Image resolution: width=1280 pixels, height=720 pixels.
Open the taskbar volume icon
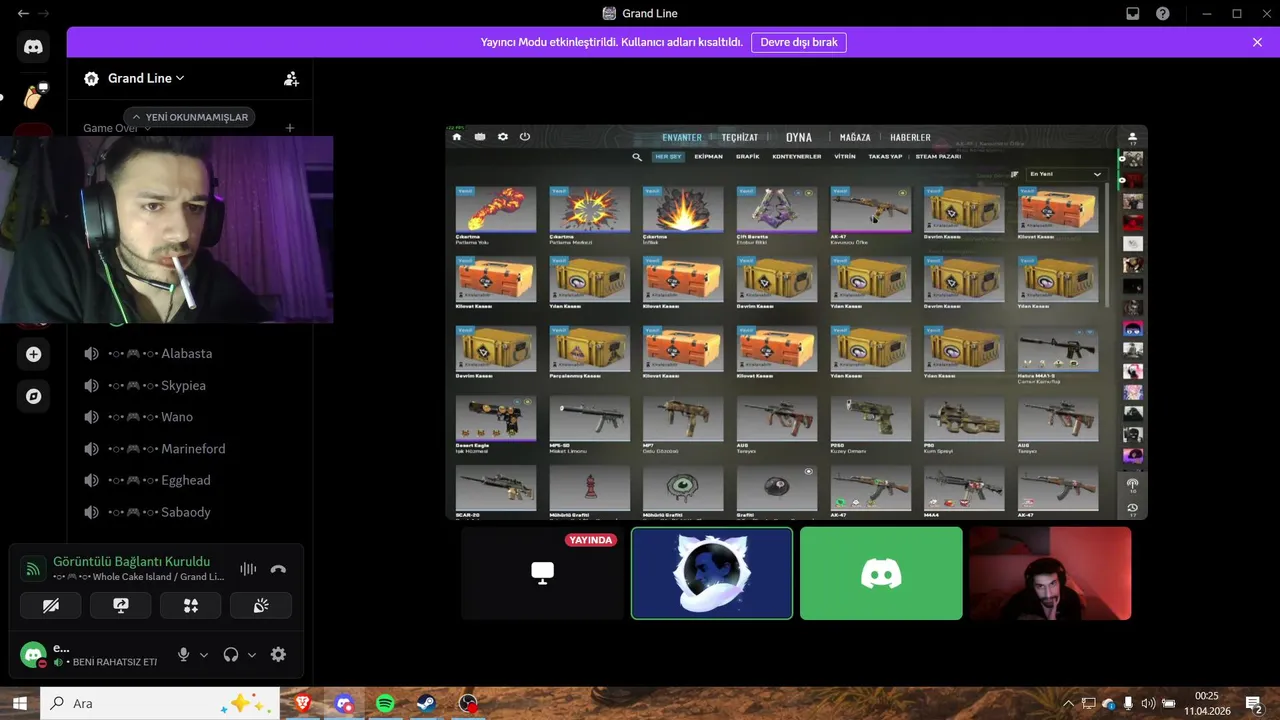(1148, 703)
